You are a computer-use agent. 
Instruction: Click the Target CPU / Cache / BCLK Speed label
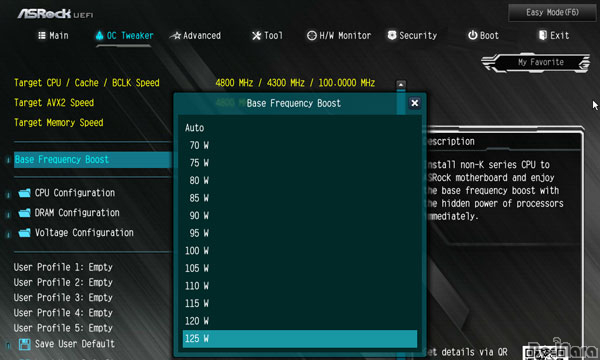tap(86, 83)
